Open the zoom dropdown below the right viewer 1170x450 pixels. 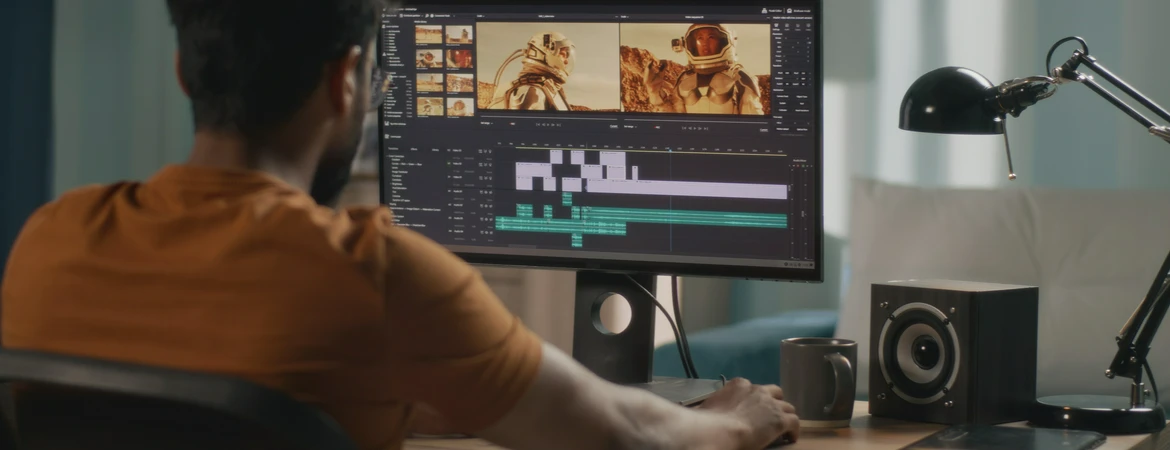pos(630,126)
